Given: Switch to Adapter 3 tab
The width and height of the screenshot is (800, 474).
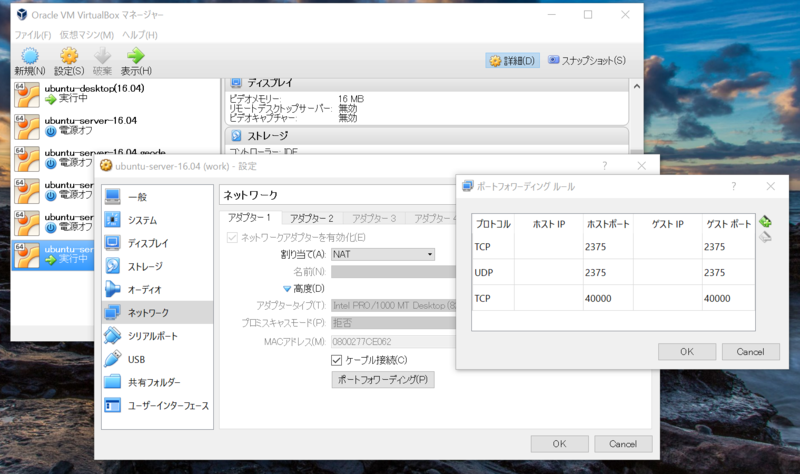Looking at the screenshot, I should 374,218.
